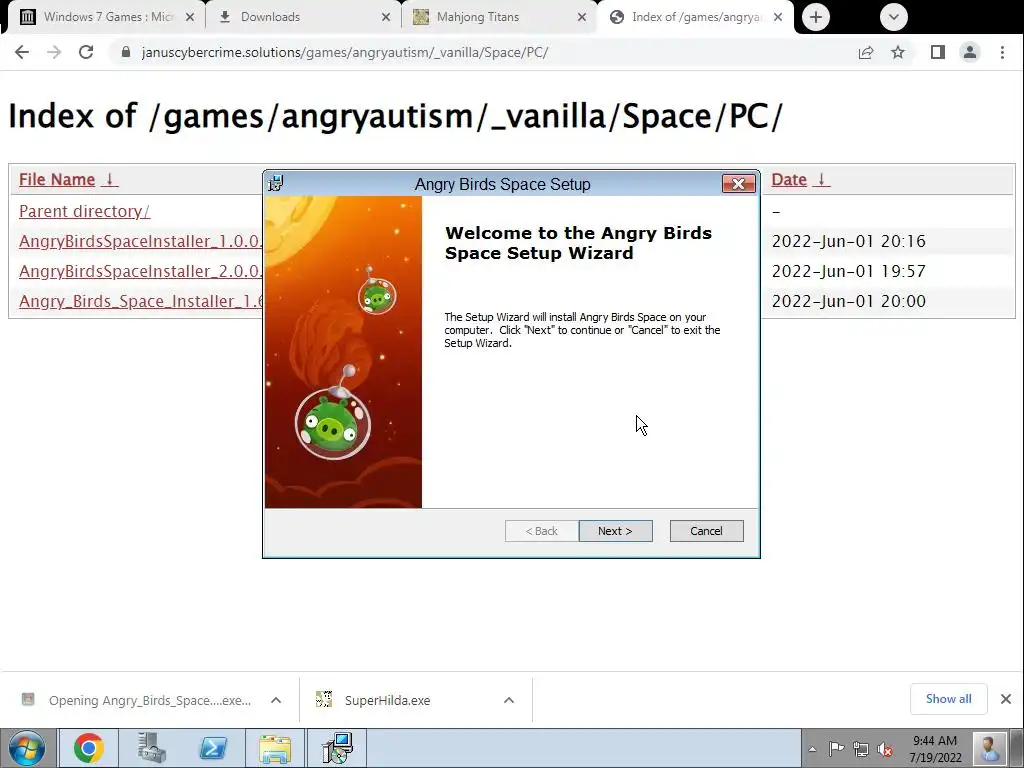Cancel the Angry Birds Space setup
Image resolution: width=1024 pixels, height=768 pixels.
707,531
